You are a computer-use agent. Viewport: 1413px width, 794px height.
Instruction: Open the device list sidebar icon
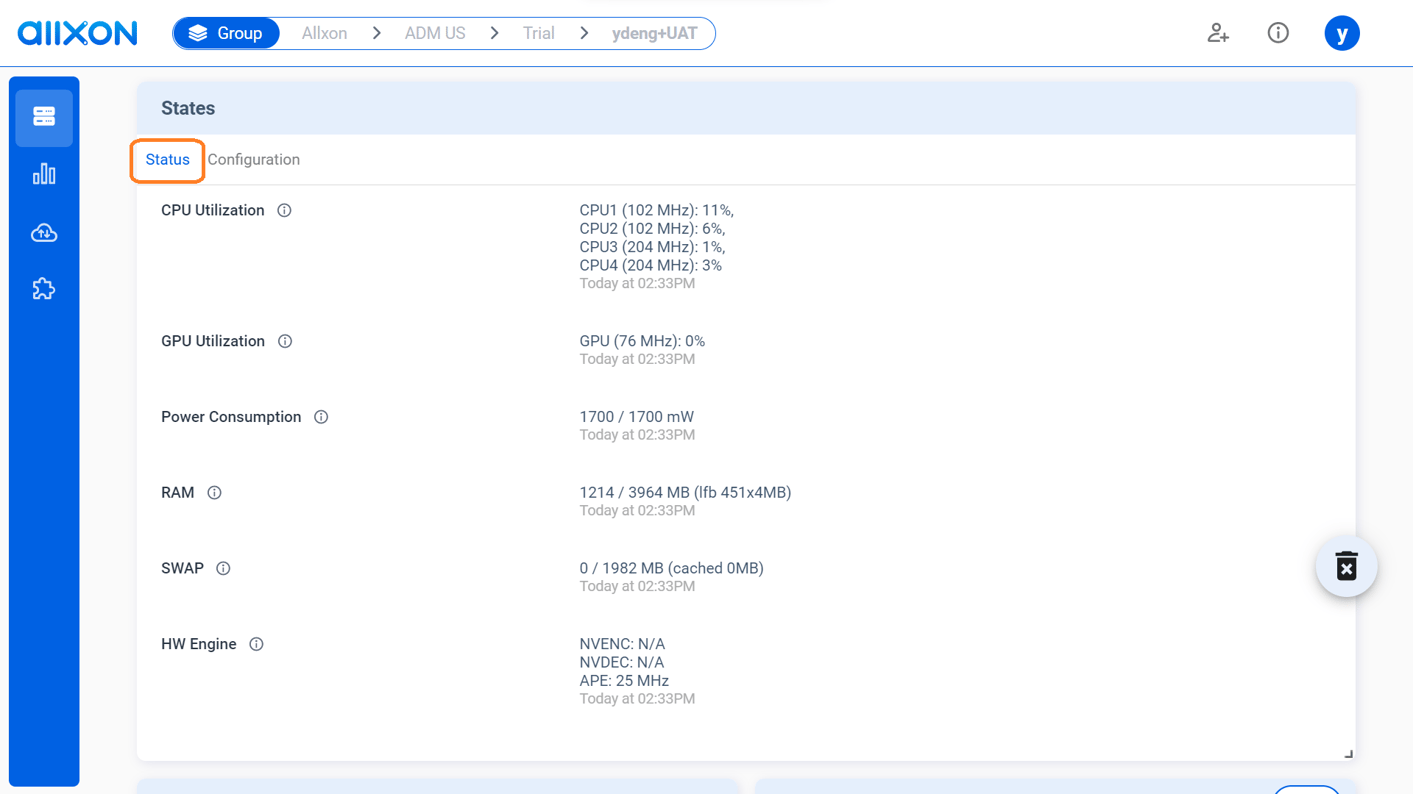pos(44,117)
